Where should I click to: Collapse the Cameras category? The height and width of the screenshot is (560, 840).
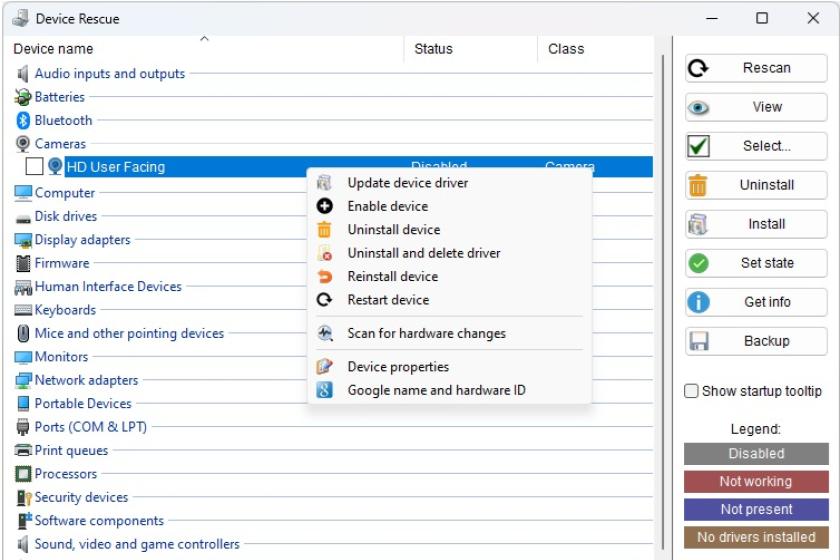coord(60,144)
